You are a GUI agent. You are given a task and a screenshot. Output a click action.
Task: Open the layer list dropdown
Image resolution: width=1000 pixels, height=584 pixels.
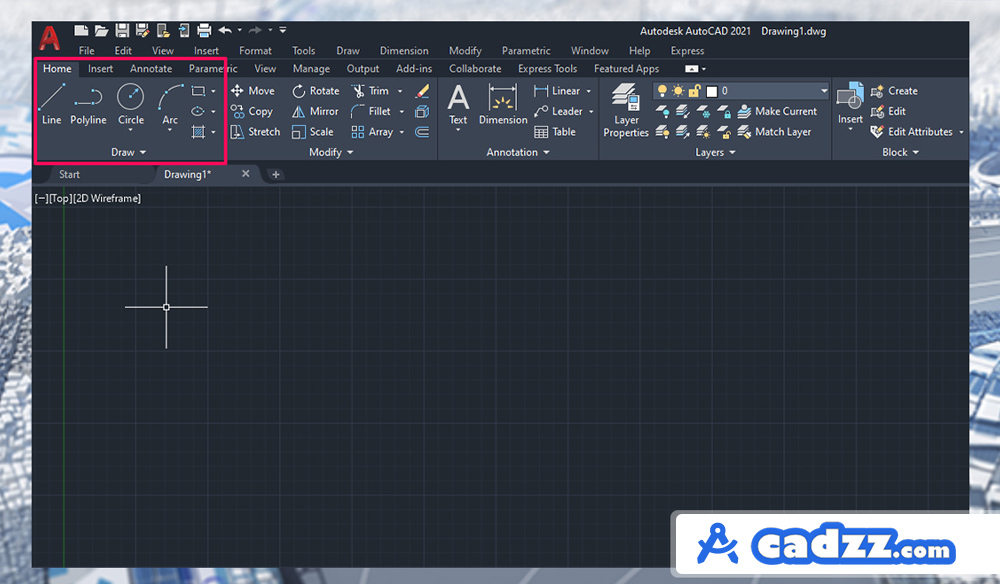[x=824, y=91]
